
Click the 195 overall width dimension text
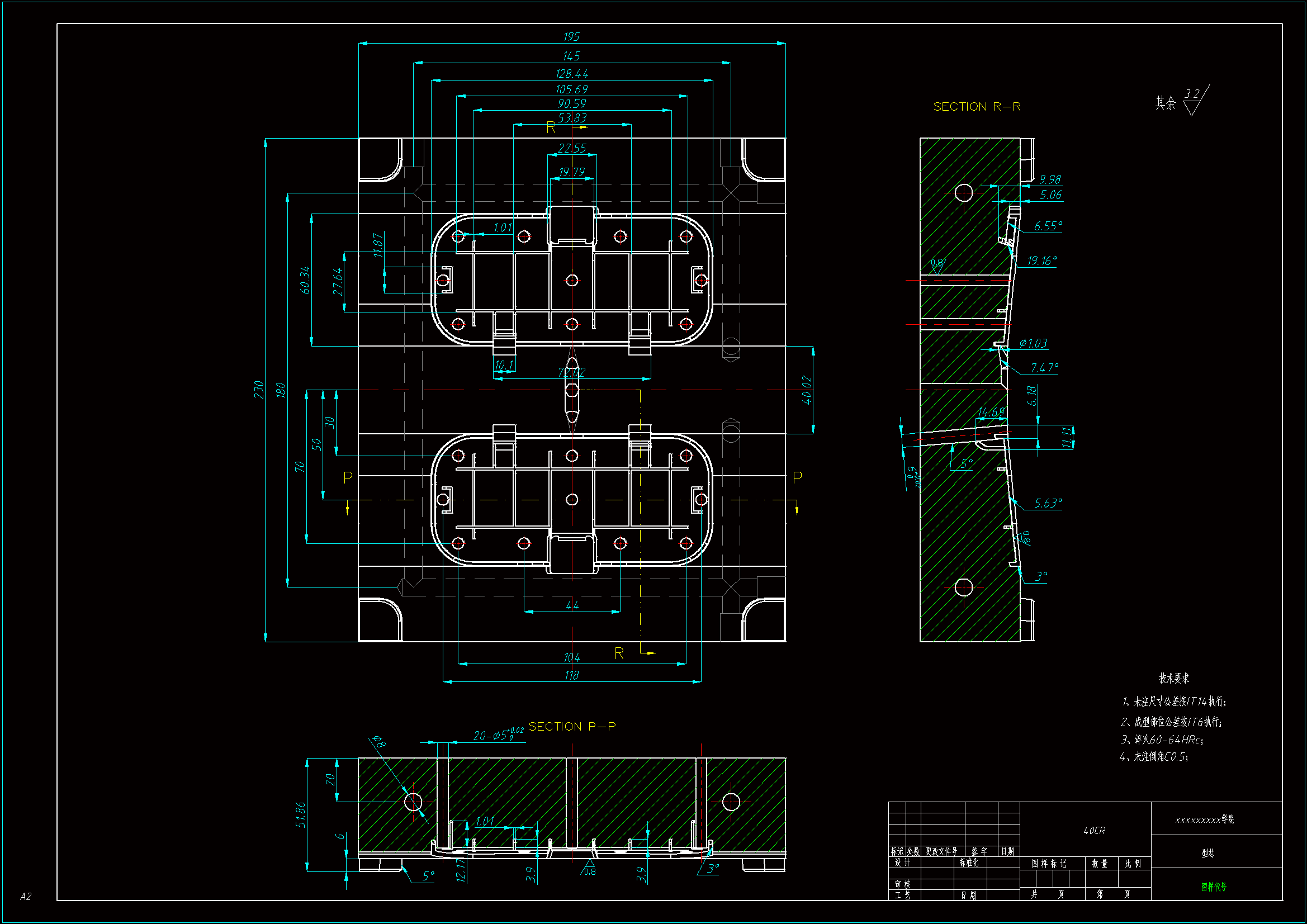pyautogui.click(x=571, y=37)
